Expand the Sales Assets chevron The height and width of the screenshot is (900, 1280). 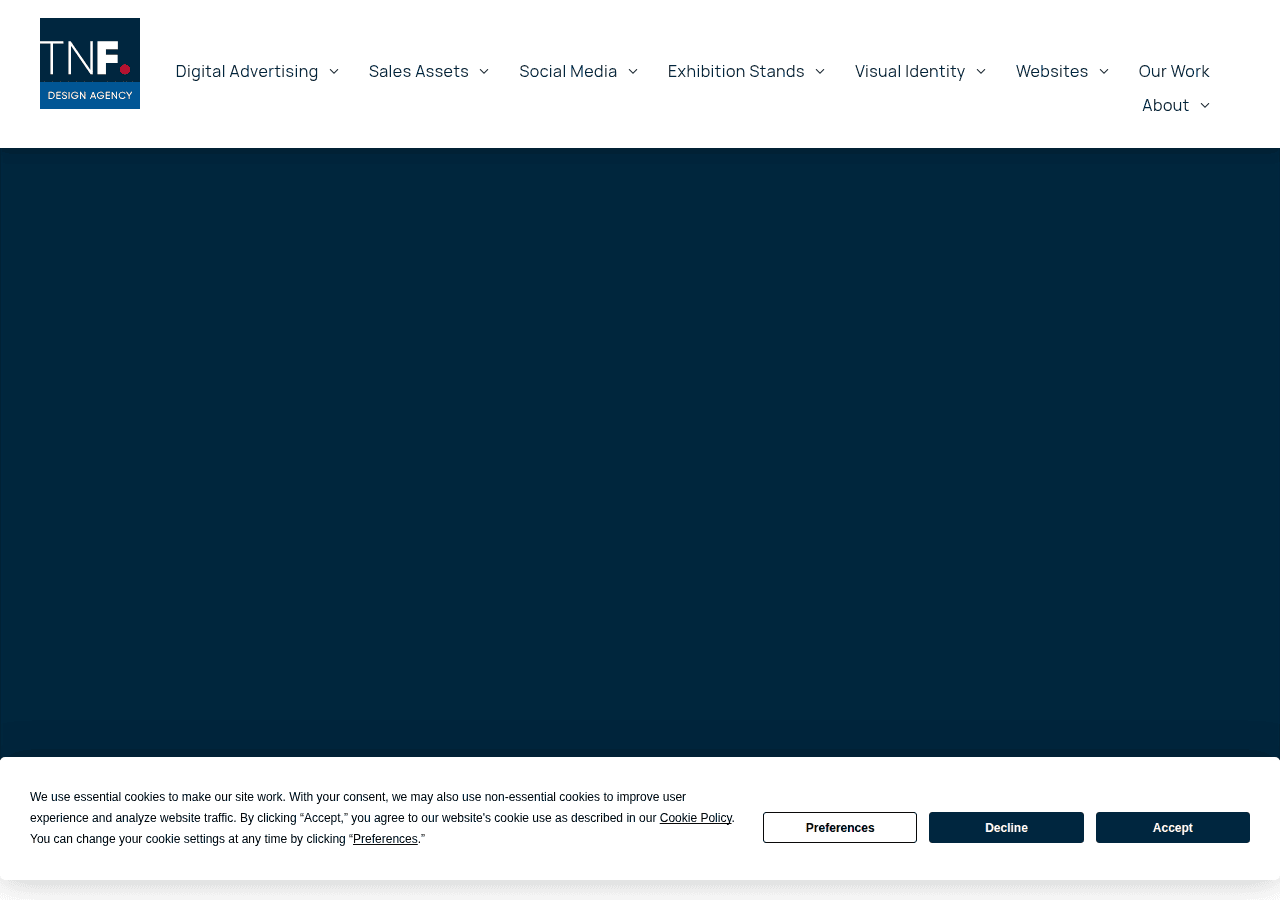484,71
